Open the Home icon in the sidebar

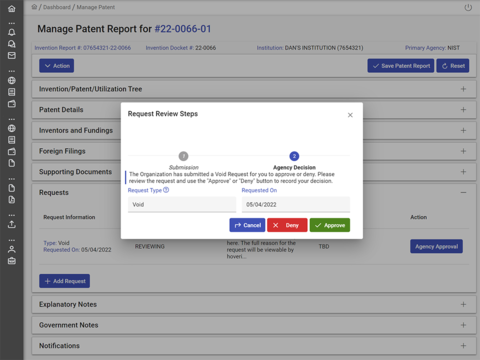point(12,9)
